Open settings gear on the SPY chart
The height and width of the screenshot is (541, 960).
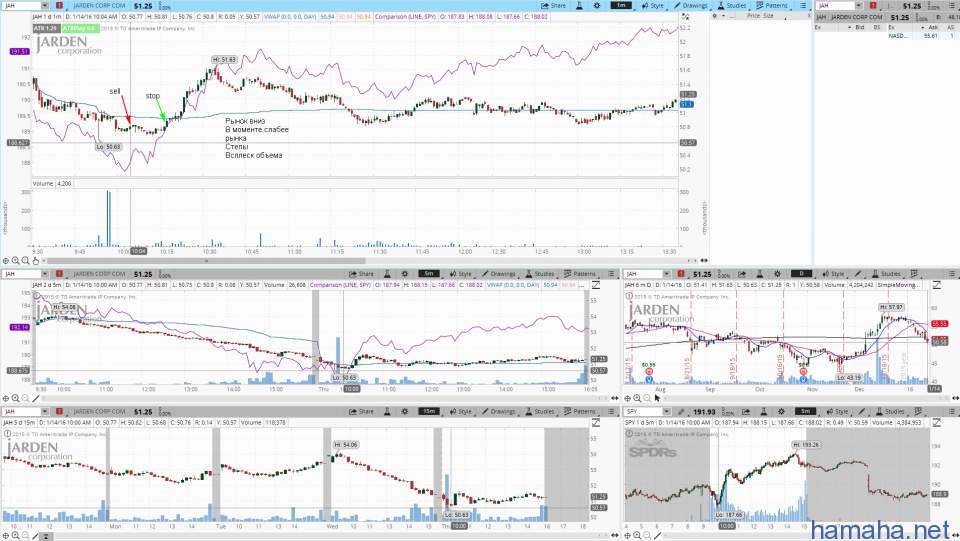[781, 411]
